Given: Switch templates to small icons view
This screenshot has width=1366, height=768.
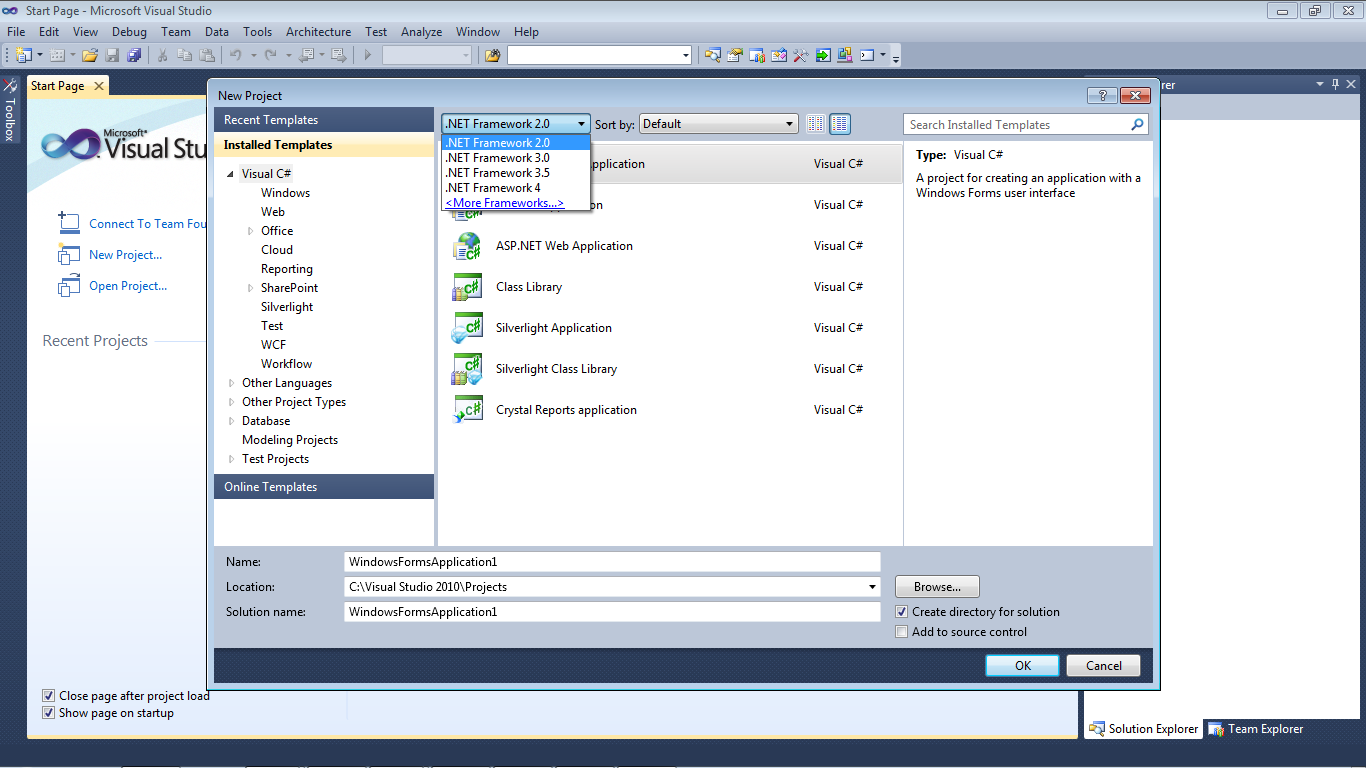Looking at the screenshot, I should click(x=816, y=124).
